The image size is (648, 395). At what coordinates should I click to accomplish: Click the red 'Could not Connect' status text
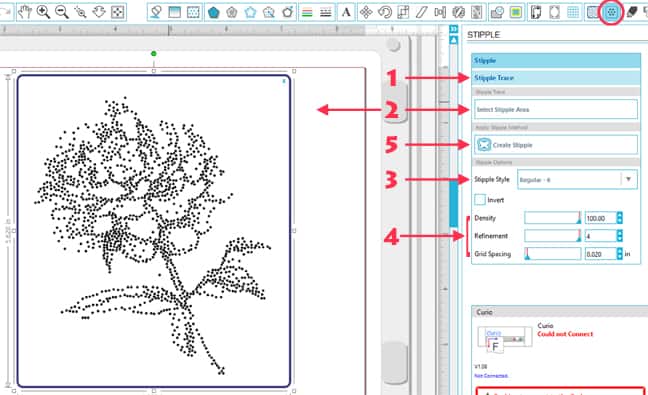(x=565, y=334)
